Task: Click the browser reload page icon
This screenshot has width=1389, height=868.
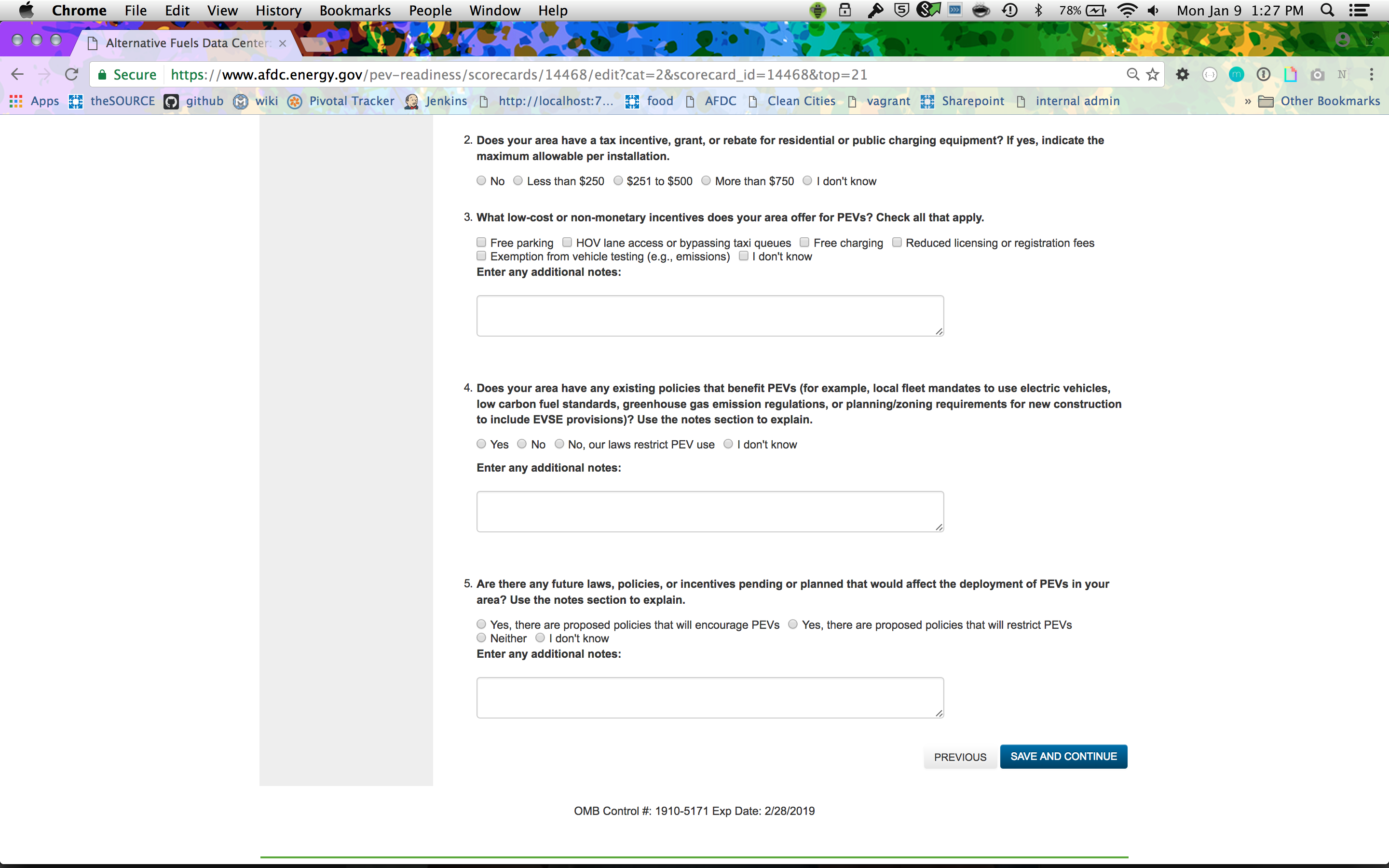Action: coord(71,75)
